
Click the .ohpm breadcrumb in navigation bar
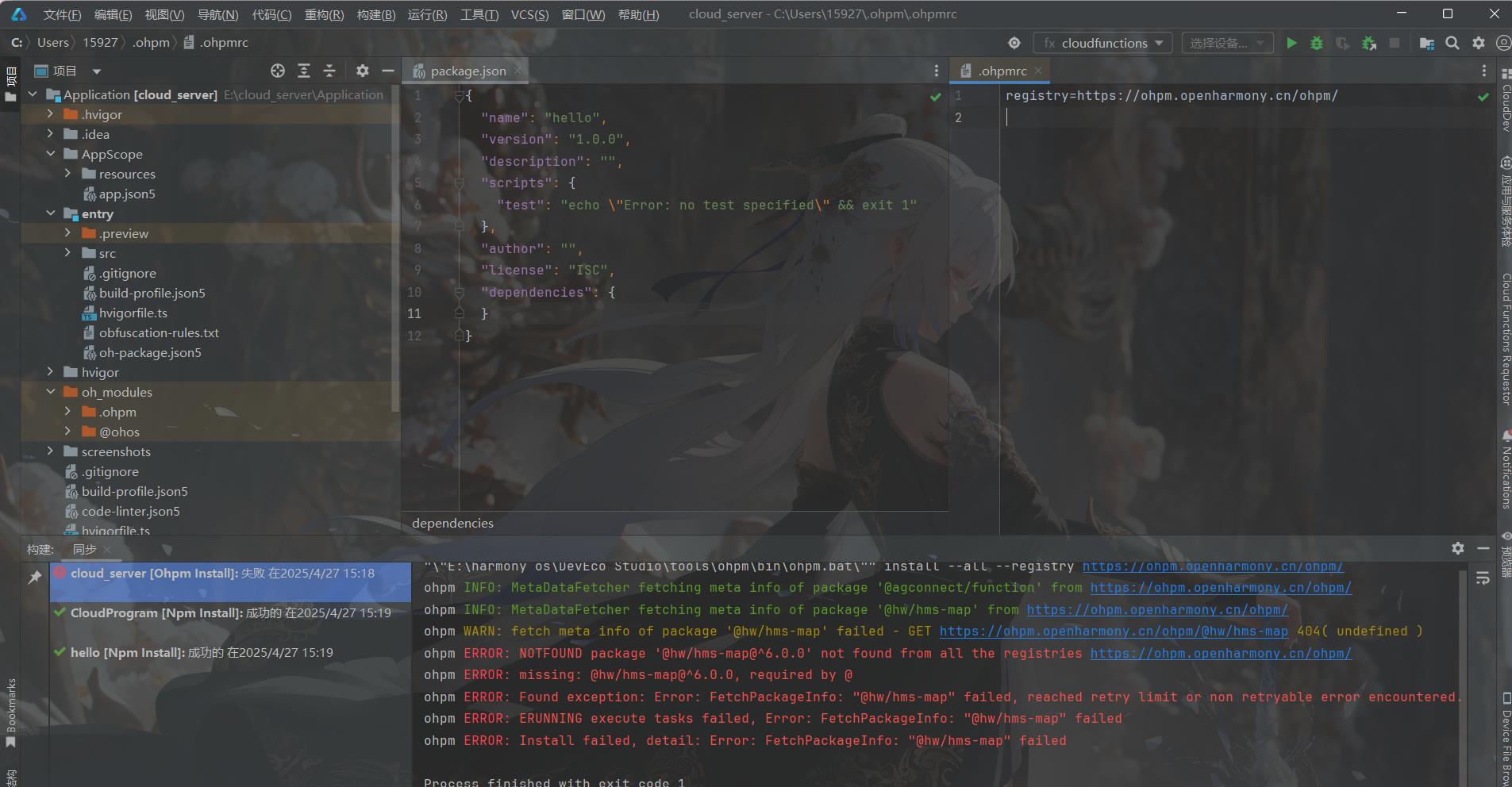click(x=151, y=43)
